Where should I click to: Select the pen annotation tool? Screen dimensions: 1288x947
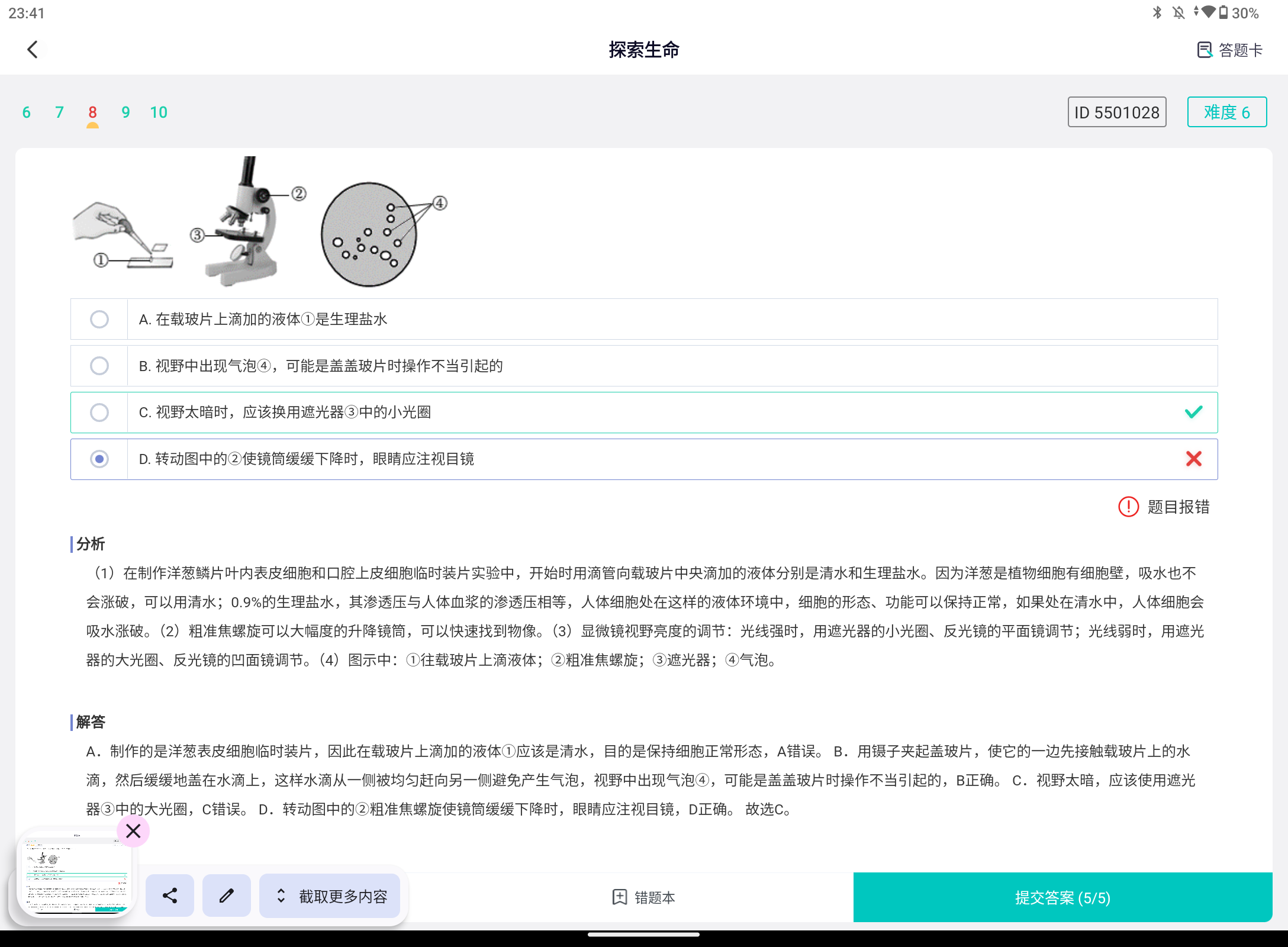(x=227, y=896)
